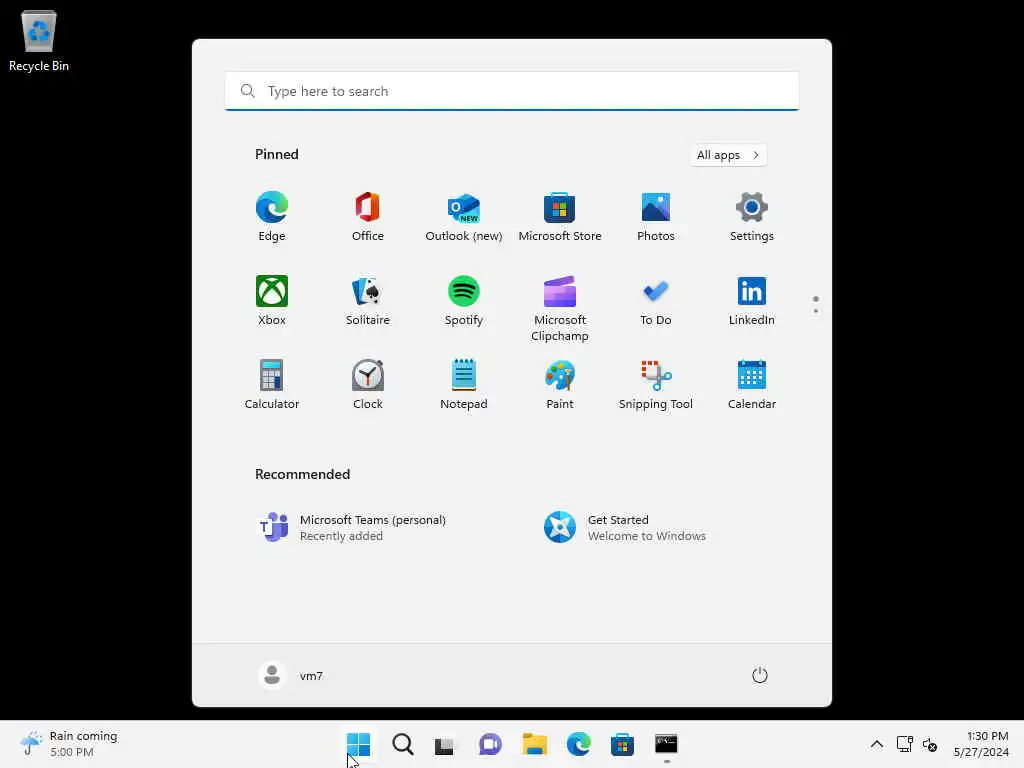Viewport: 1024px width, 768px height.
Task: Open the Edge pinned app
Action: pos(272,217)
